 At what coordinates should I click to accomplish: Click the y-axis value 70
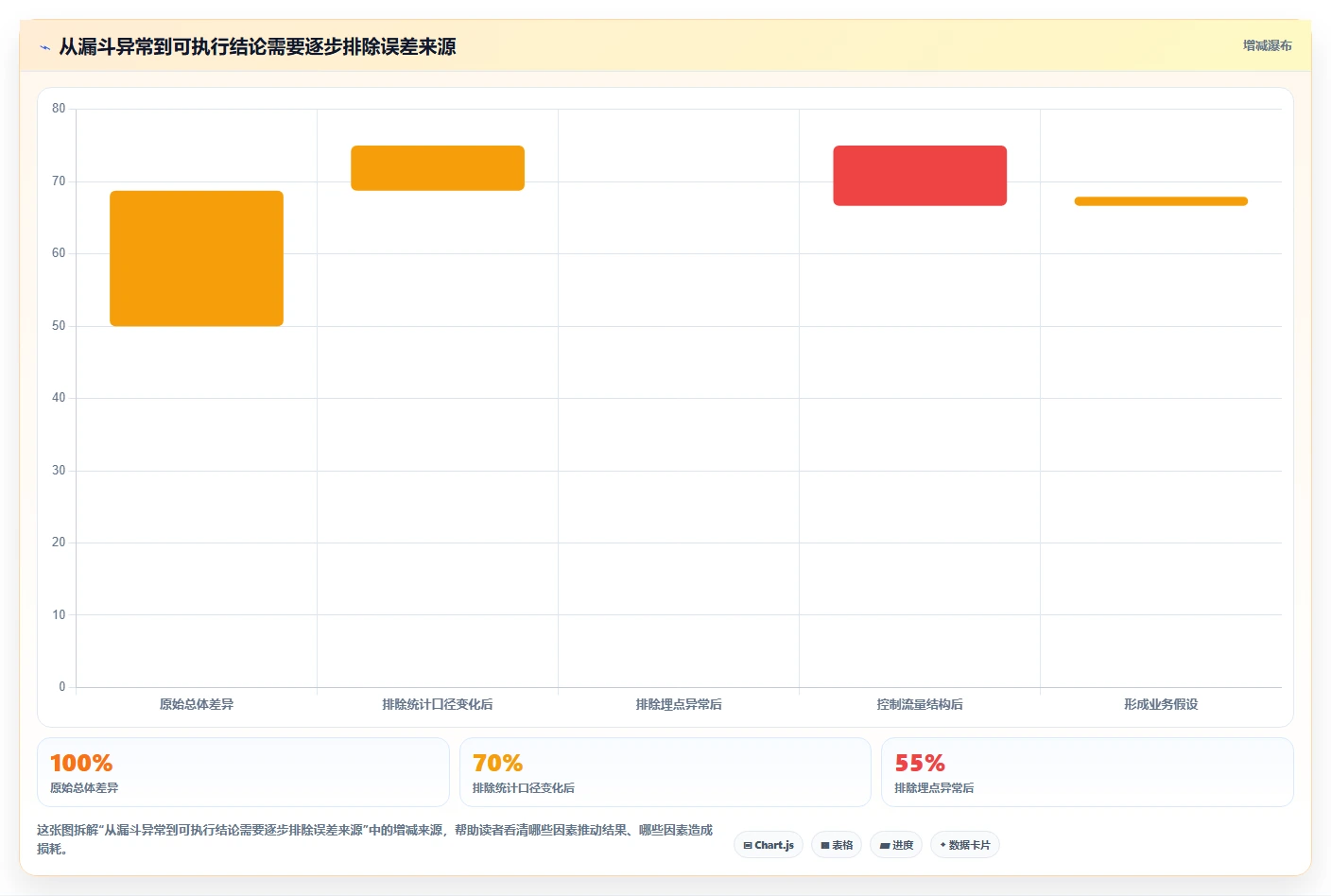[x=59, y=181]
